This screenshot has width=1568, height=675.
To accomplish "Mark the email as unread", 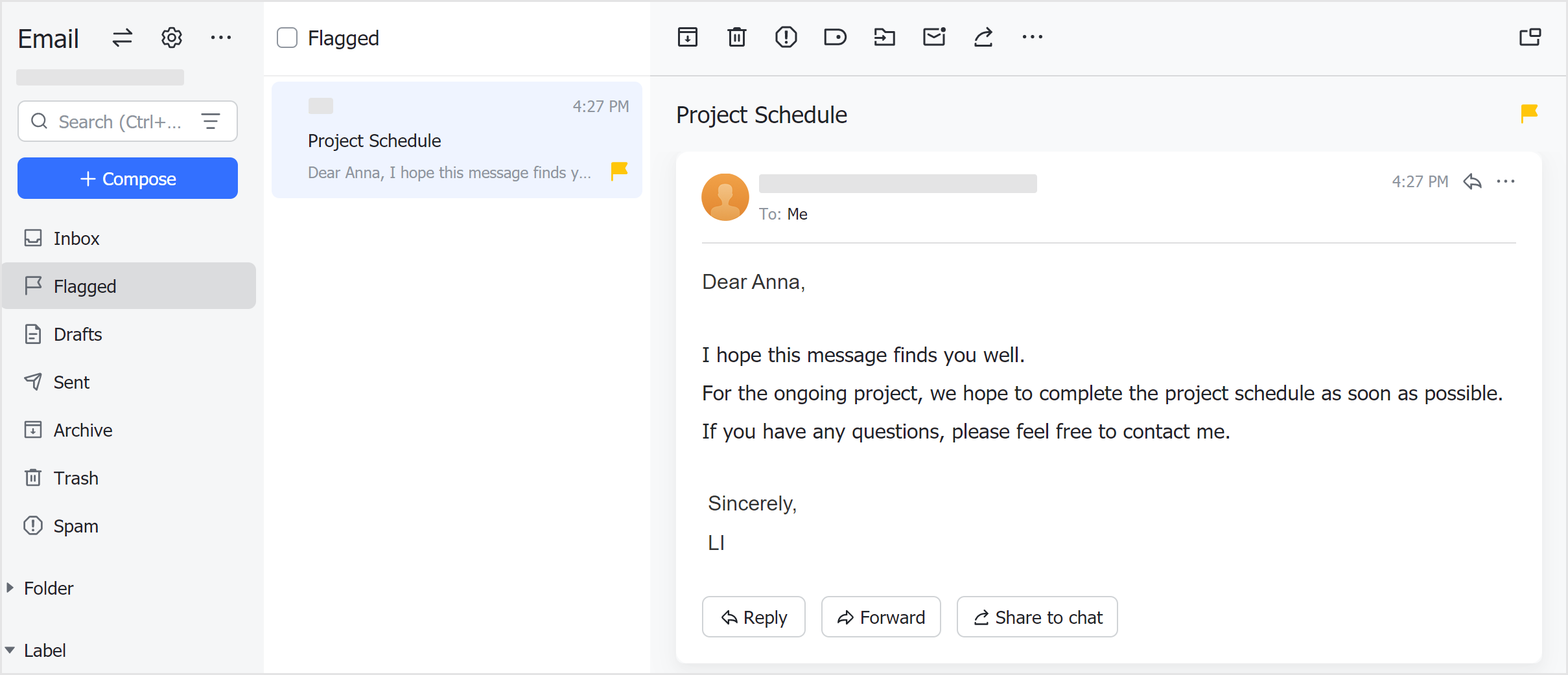I will tap(933, 37).
